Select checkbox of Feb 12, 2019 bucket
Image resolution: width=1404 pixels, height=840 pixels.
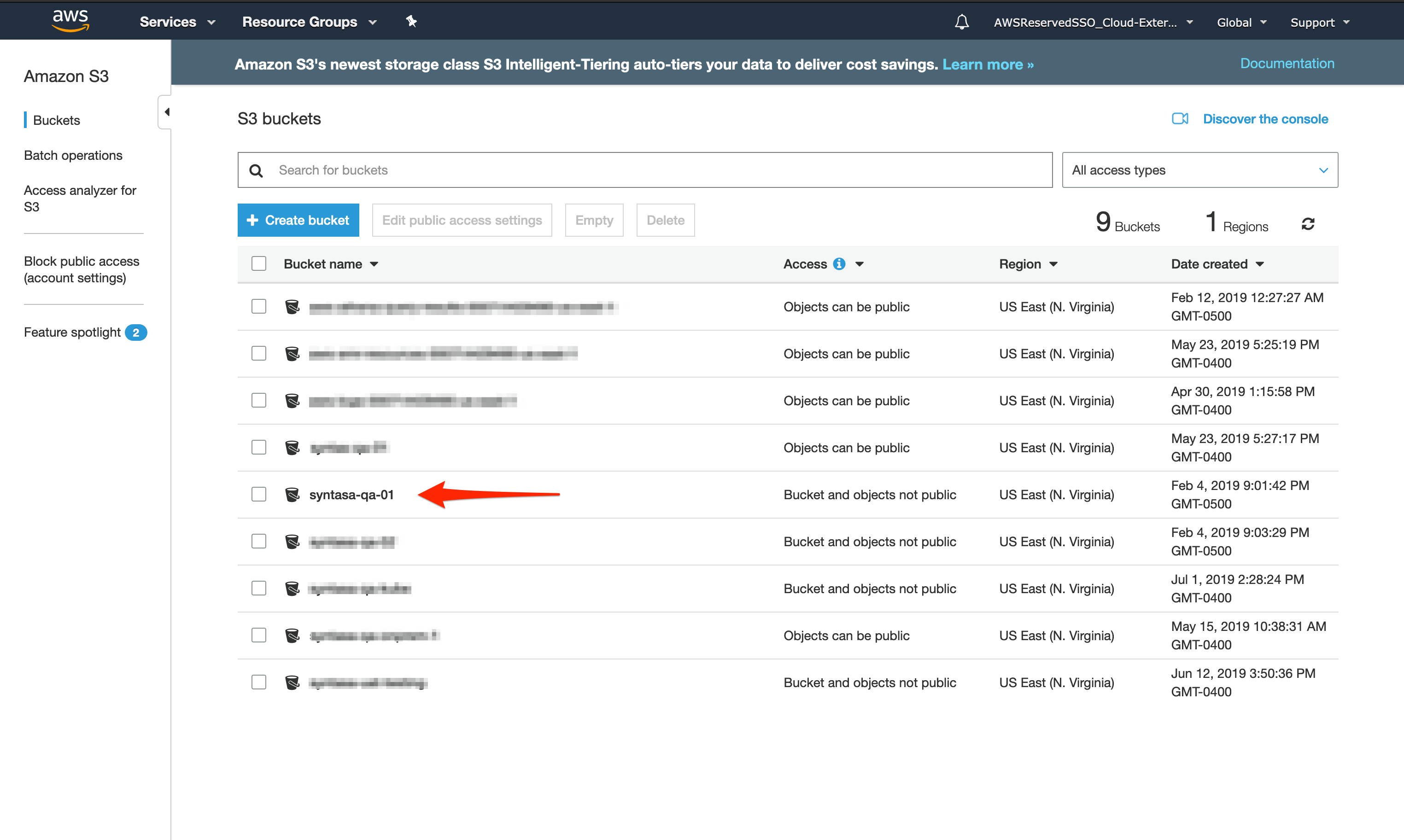259,306
